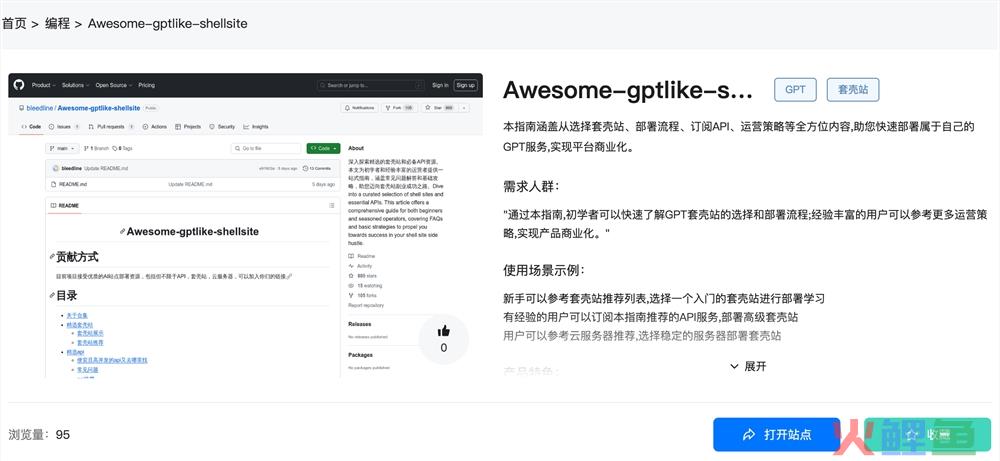Open the Issues tab in preview
The image size is (1000, 461).
pos(62,127)
